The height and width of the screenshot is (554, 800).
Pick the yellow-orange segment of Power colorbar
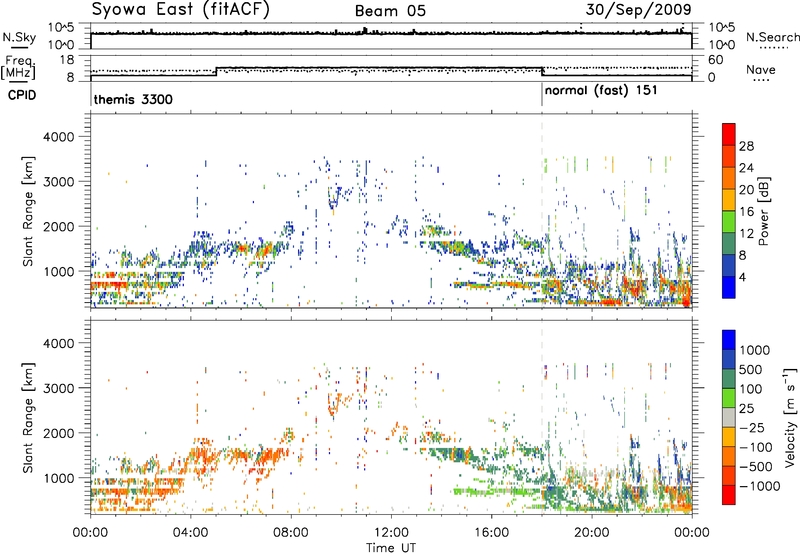tap(729, 199)
